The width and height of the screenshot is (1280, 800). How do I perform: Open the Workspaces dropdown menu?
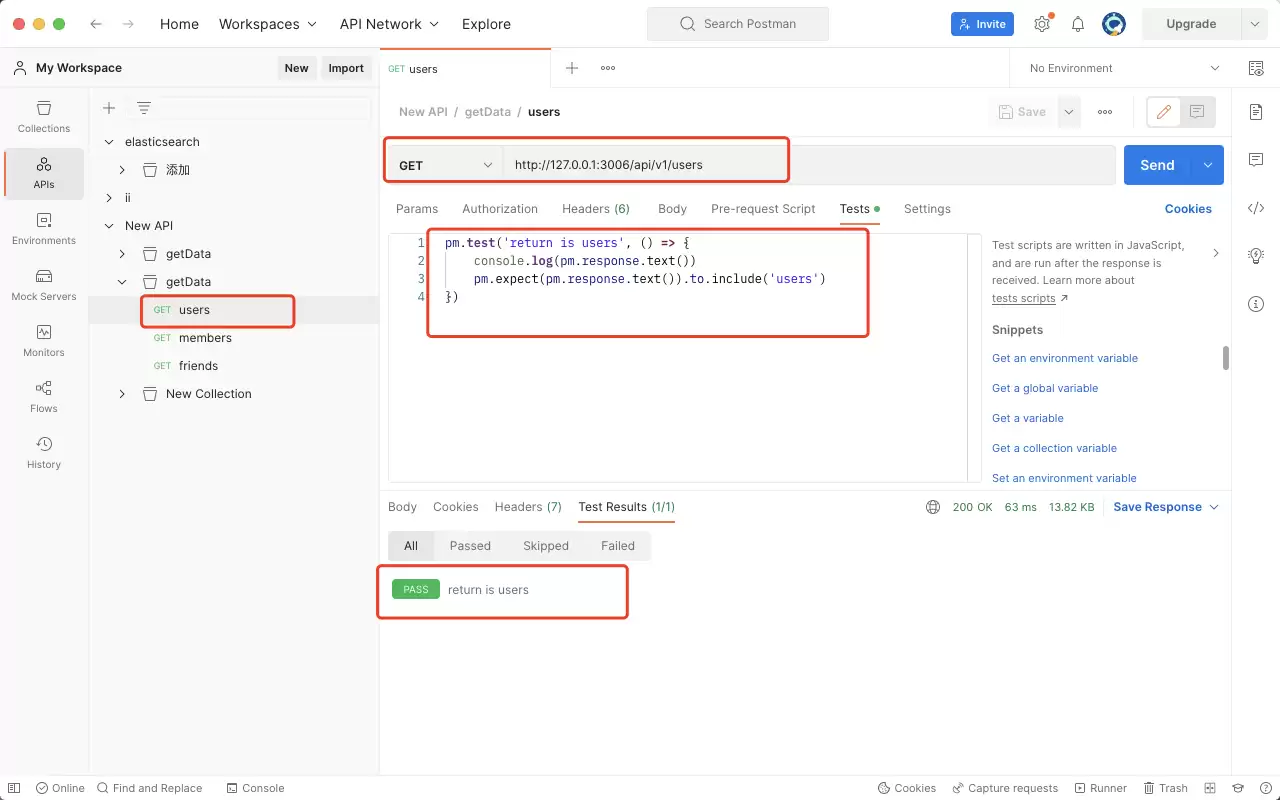268,24
